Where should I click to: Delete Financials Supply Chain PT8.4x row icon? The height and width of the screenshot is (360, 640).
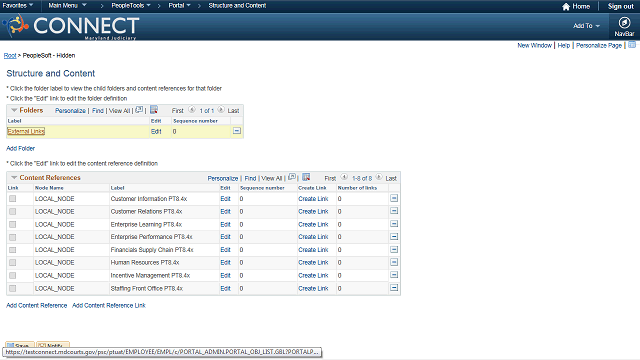pyautogui.click(x=394, y=249)
